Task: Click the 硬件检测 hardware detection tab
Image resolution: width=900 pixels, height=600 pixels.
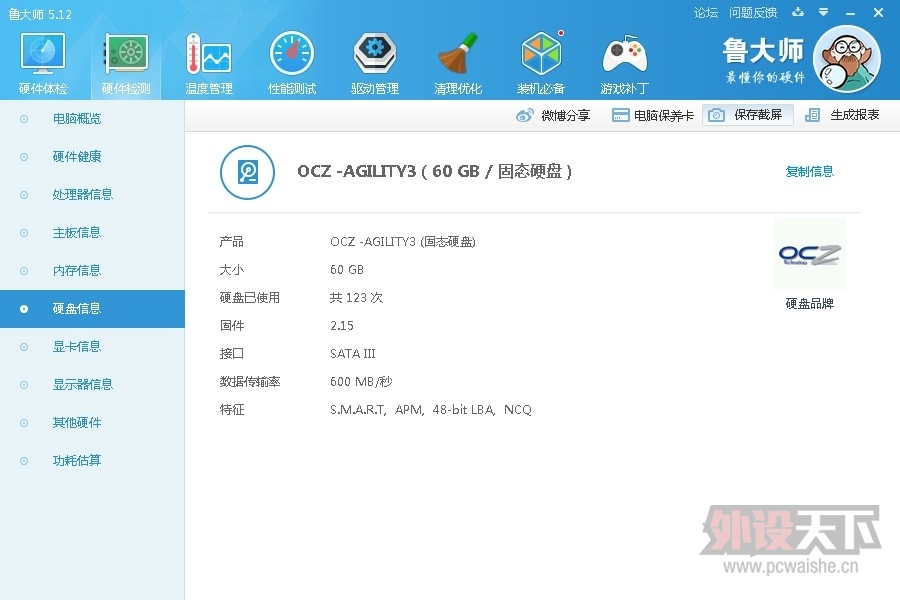Action: tap(126, 63)
